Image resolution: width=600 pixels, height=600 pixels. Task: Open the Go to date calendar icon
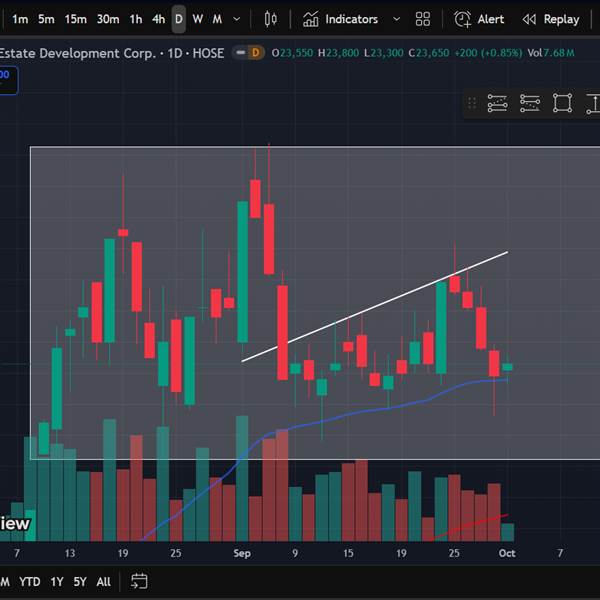point(139,581)
